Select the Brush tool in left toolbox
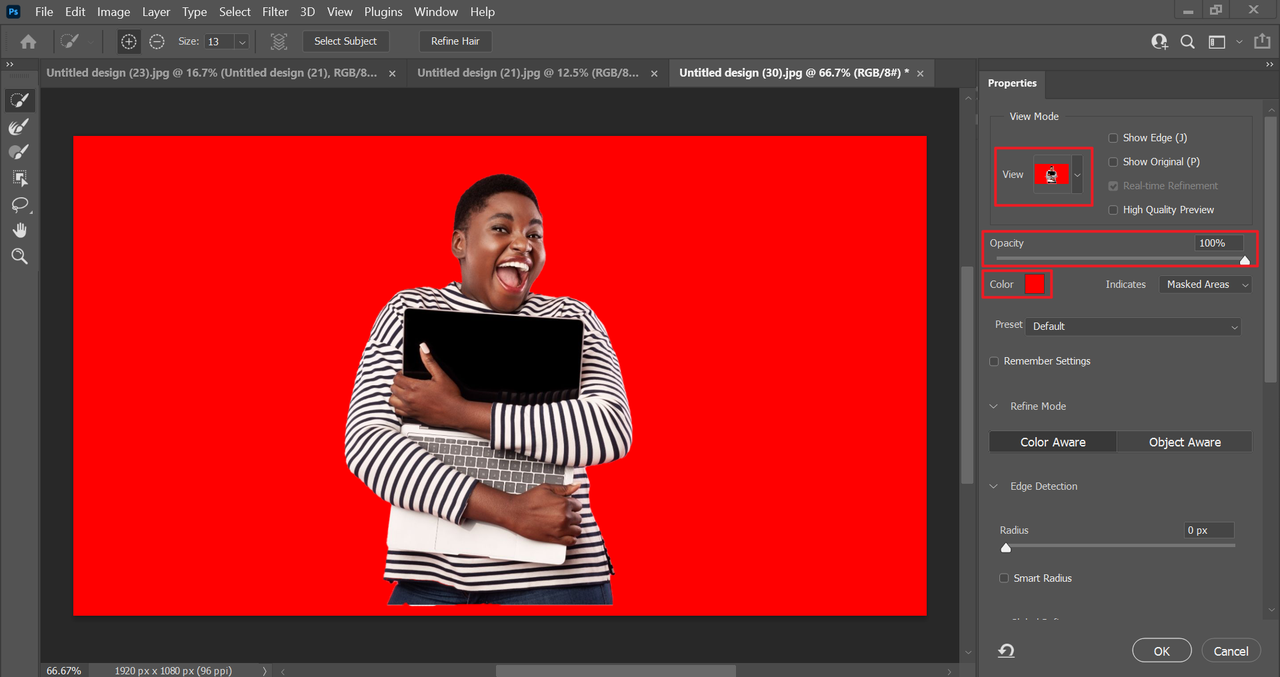The image size is (1280, 677). pos(19,152)
